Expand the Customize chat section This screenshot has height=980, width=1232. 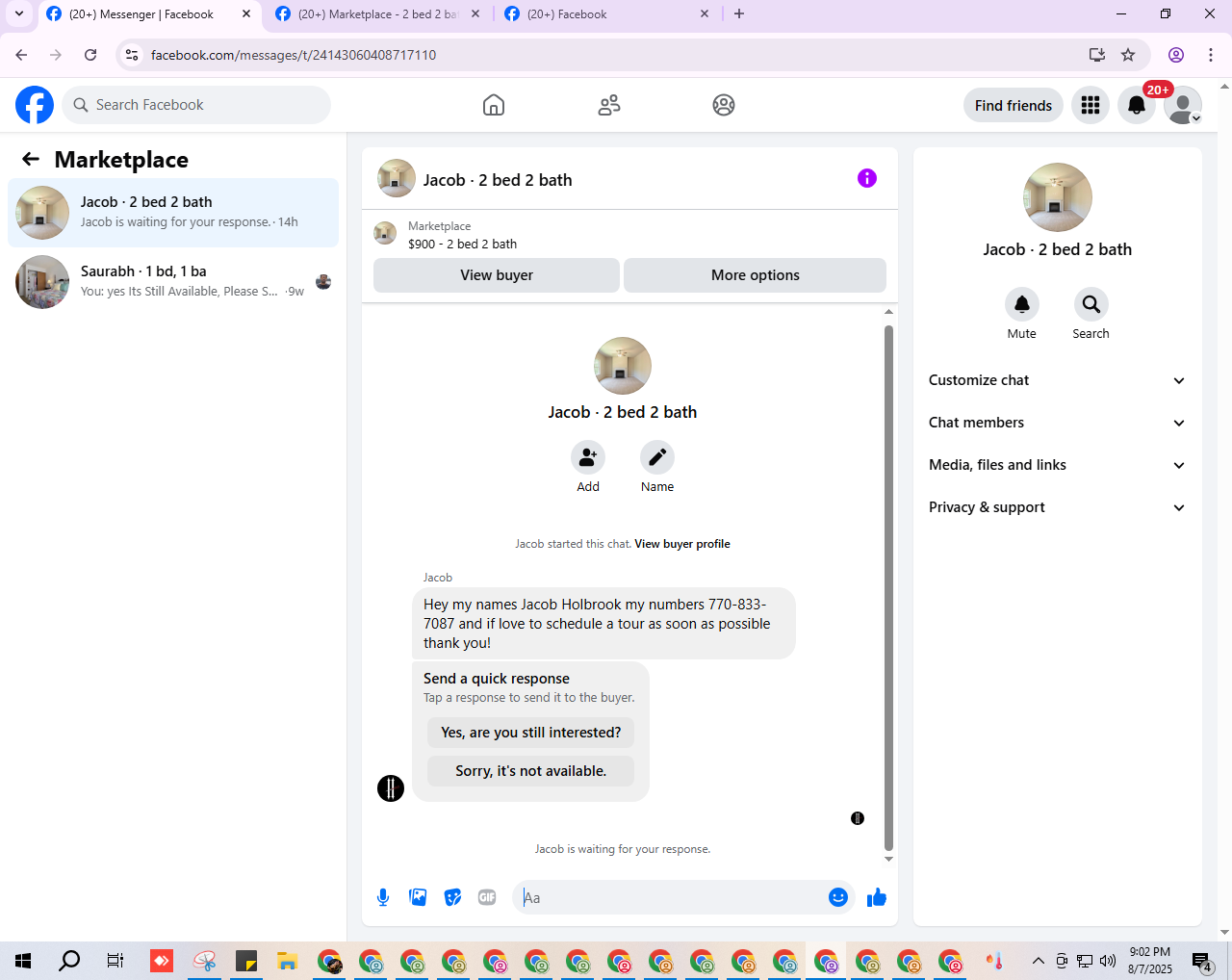(1057, 380)
